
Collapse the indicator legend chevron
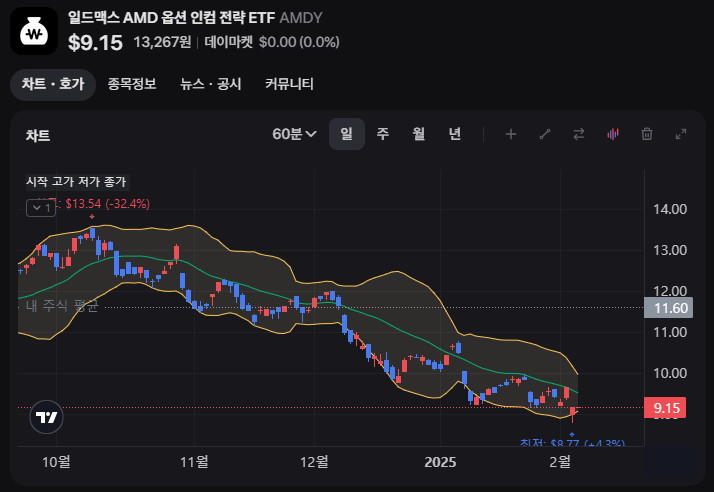pyautogui.click(x=41, y=208)
